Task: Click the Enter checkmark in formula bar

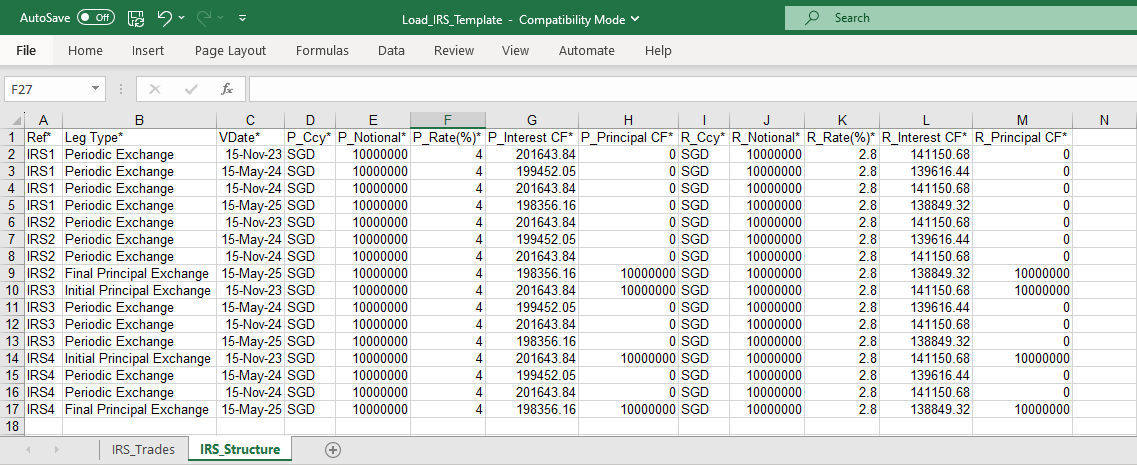Action: 190,89
